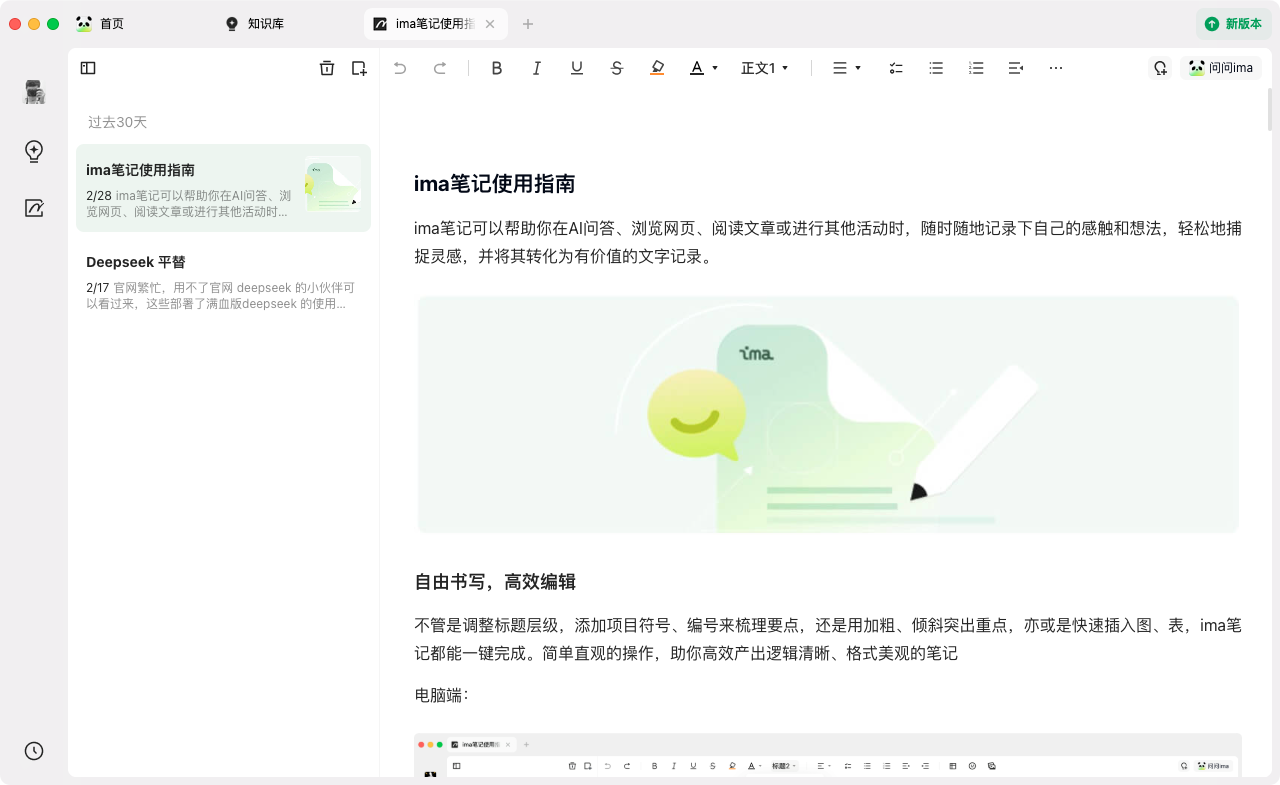Toggle italic formatting
Screen dimensions: 1280x785
[x=537, y=68]
